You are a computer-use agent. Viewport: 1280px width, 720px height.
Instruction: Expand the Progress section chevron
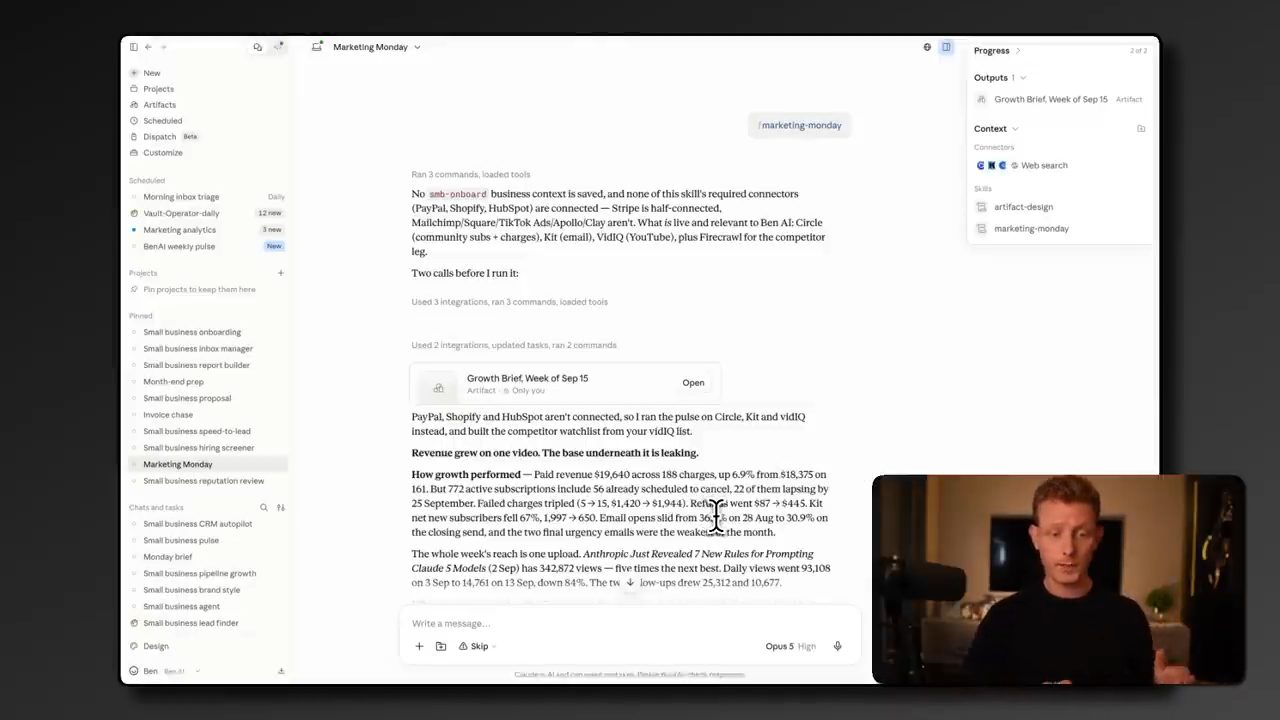pyautogui.click(x=1018, y=51)
